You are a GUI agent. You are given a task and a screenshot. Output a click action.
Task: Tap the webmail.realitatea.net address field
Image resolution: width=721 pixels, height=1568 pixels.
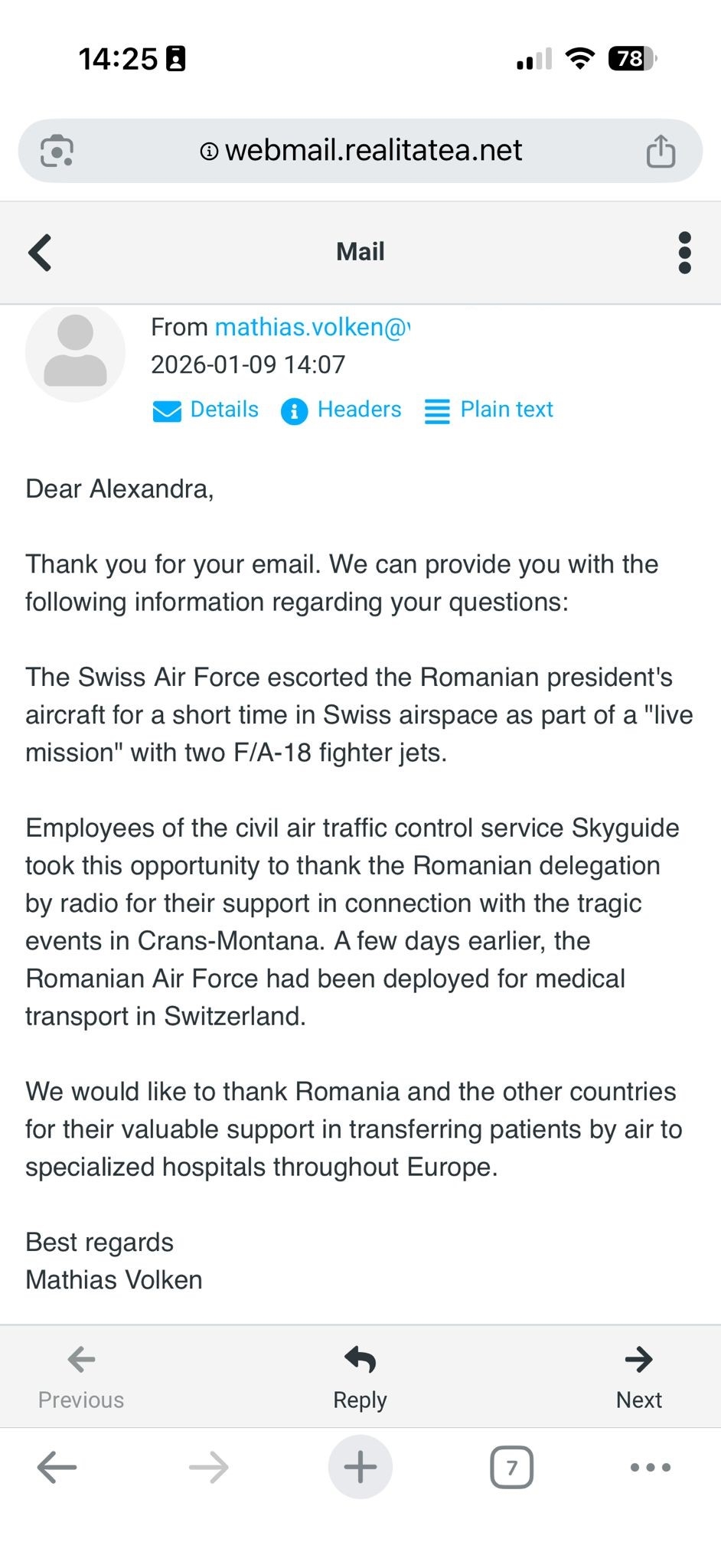tap(374, 151)
